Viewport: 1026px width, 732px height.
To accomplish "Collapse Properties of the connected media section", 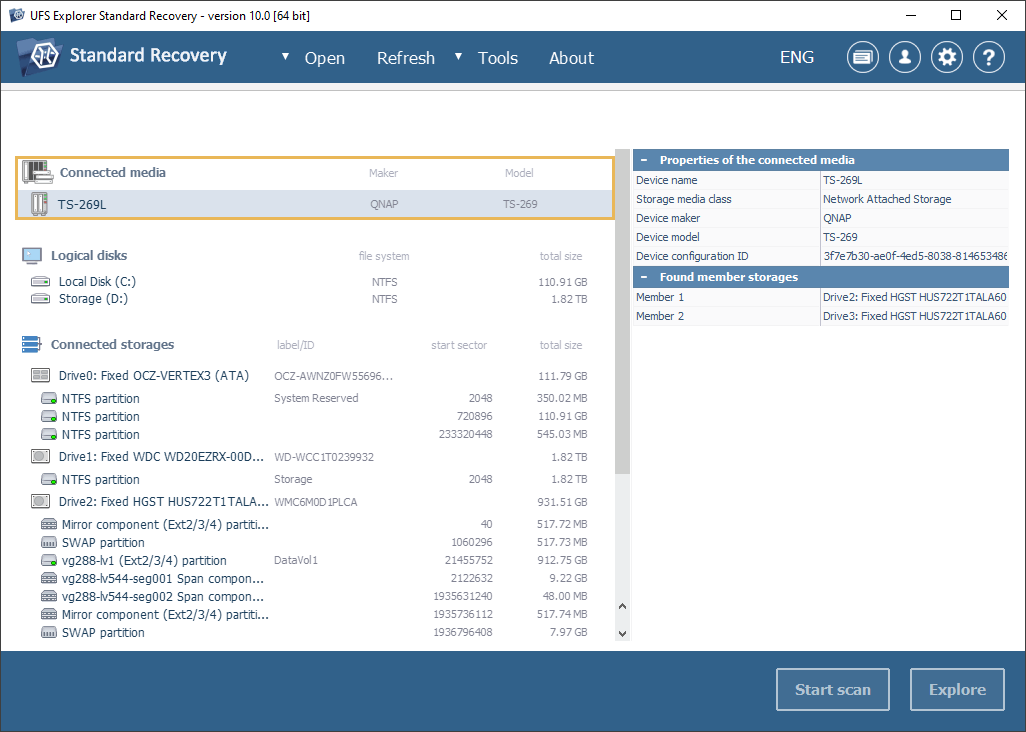I will 645,160.
